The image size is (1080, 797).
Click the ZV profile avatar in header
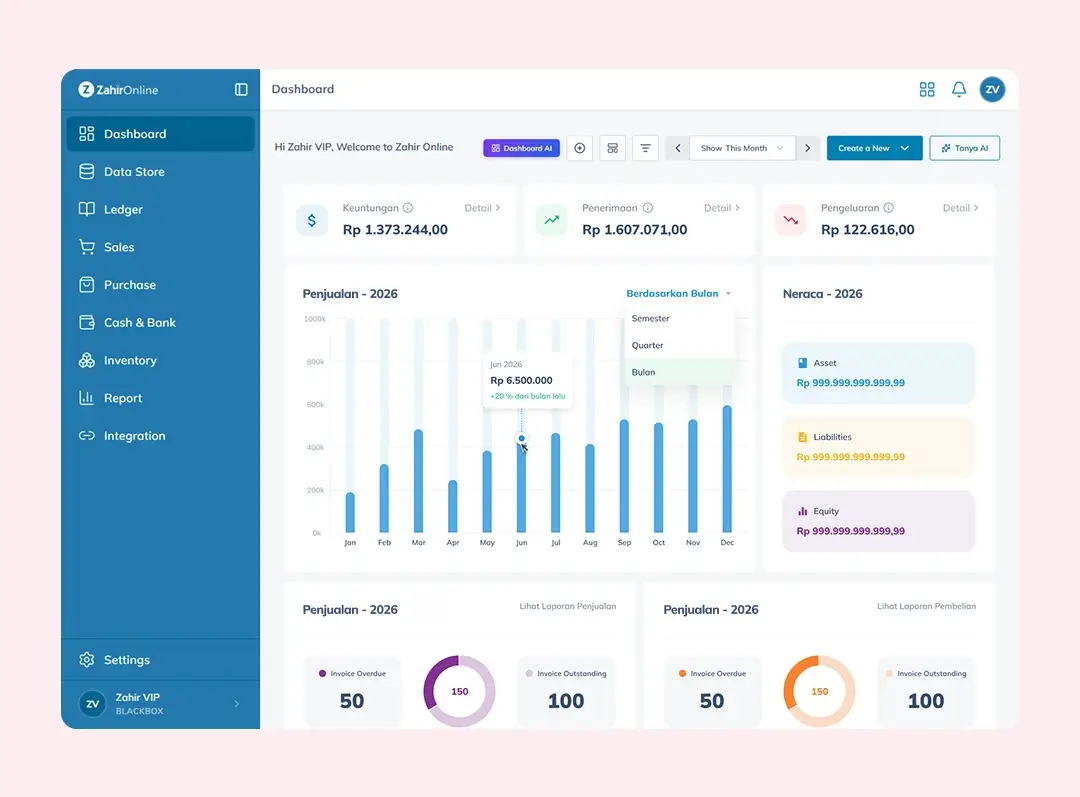(992, 90)
